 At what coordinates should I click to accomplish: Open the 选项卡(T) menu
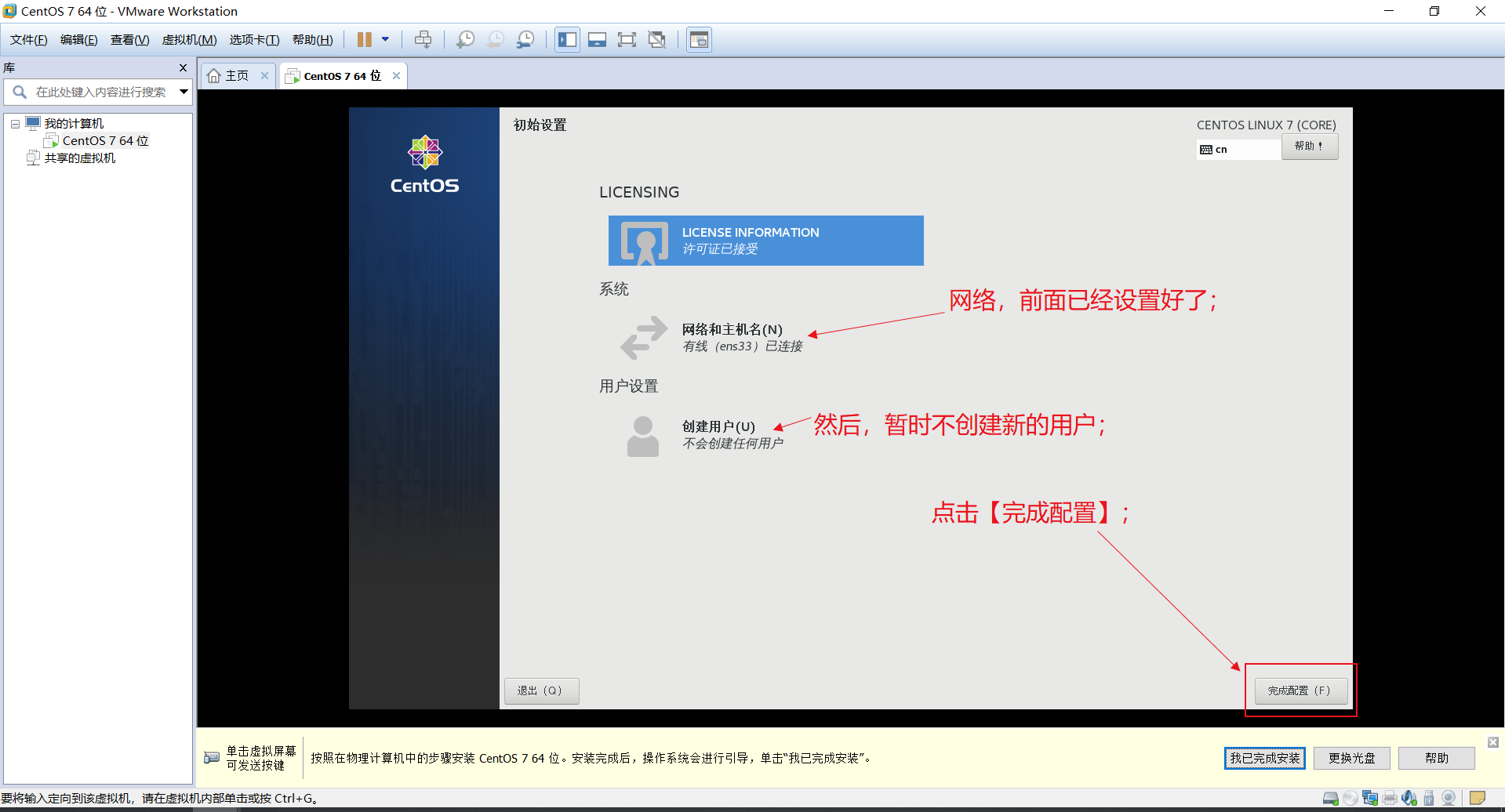click(255, 40)
